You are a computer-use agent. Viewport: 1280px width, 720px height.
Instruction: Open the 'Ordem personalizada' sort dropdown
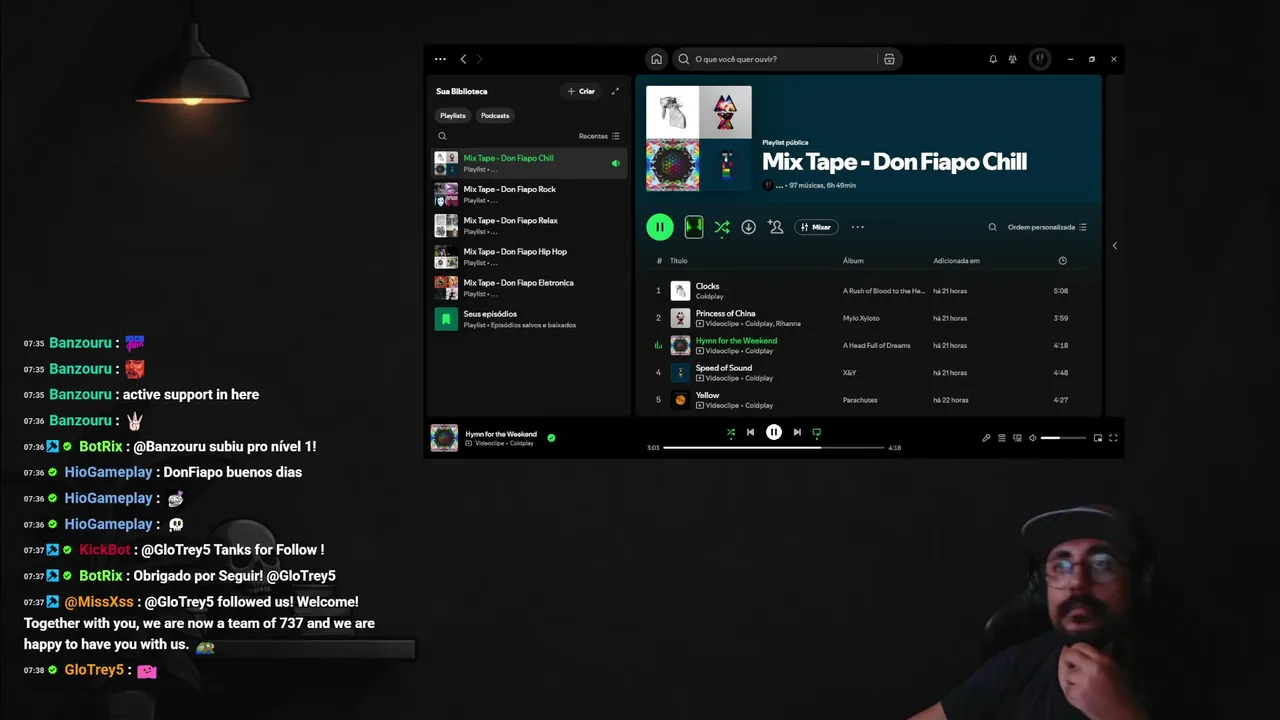1047,227
